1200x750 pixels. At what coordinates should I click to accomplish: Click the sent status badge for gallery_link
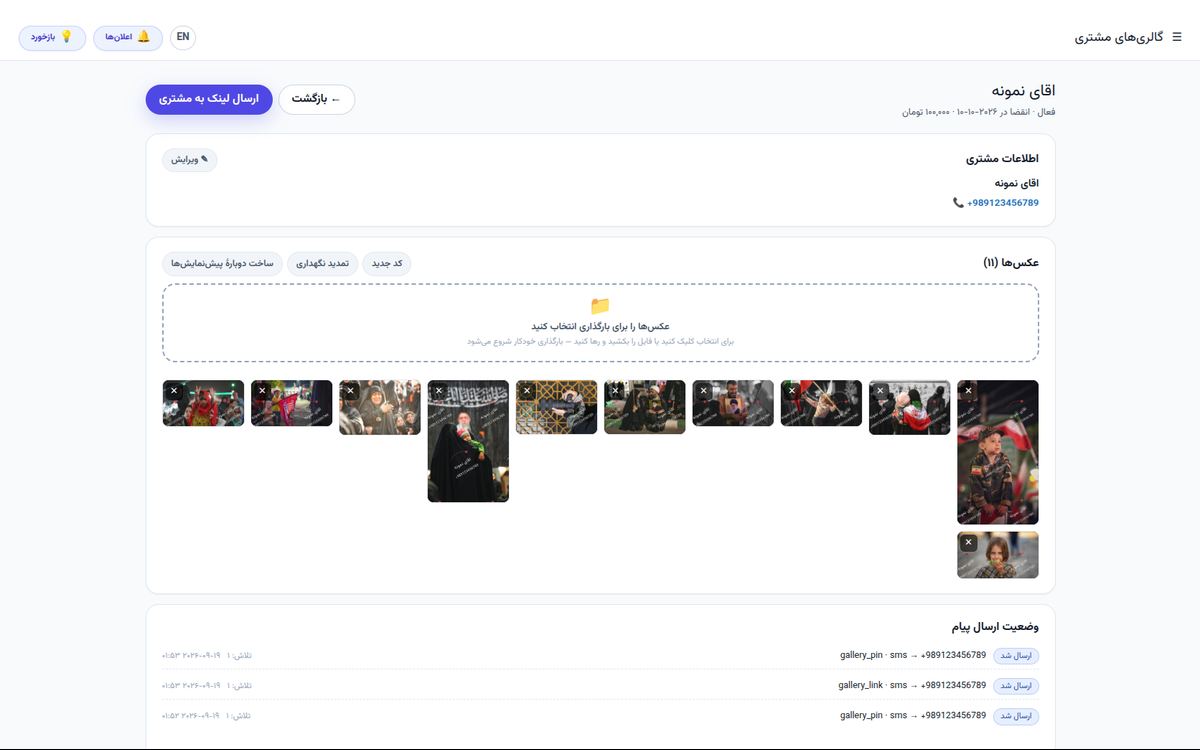point(1016,686)
